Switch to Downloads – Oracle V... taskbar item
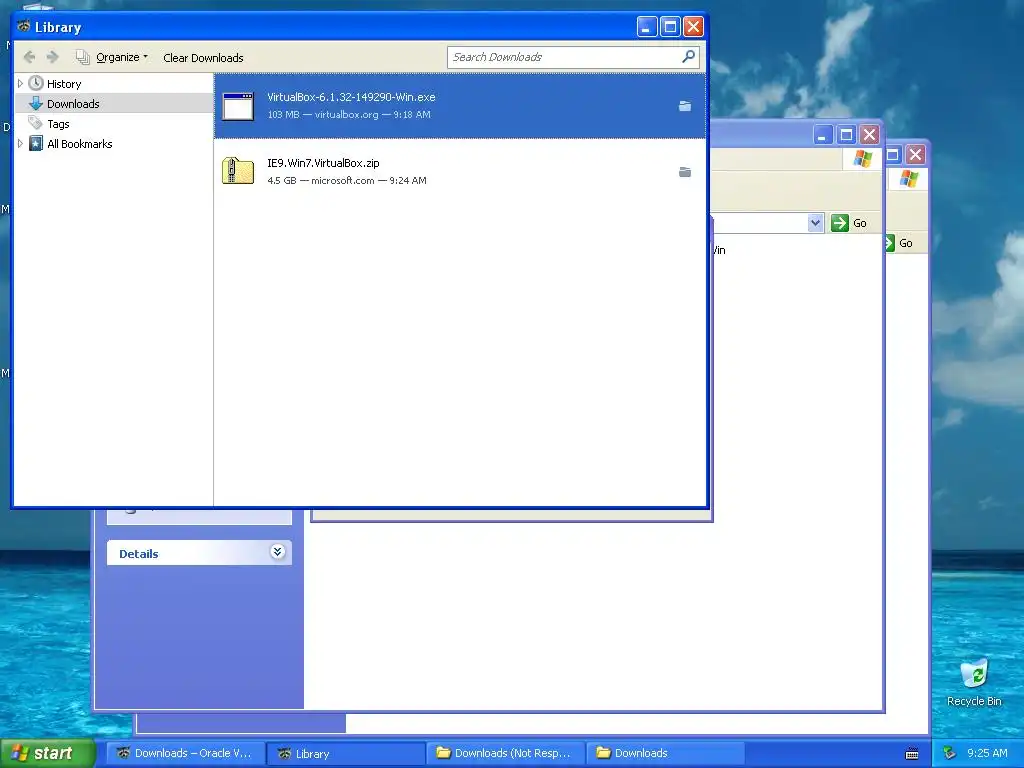The height and width of the screenshot is (768, 1024). [x=185, y=753]
